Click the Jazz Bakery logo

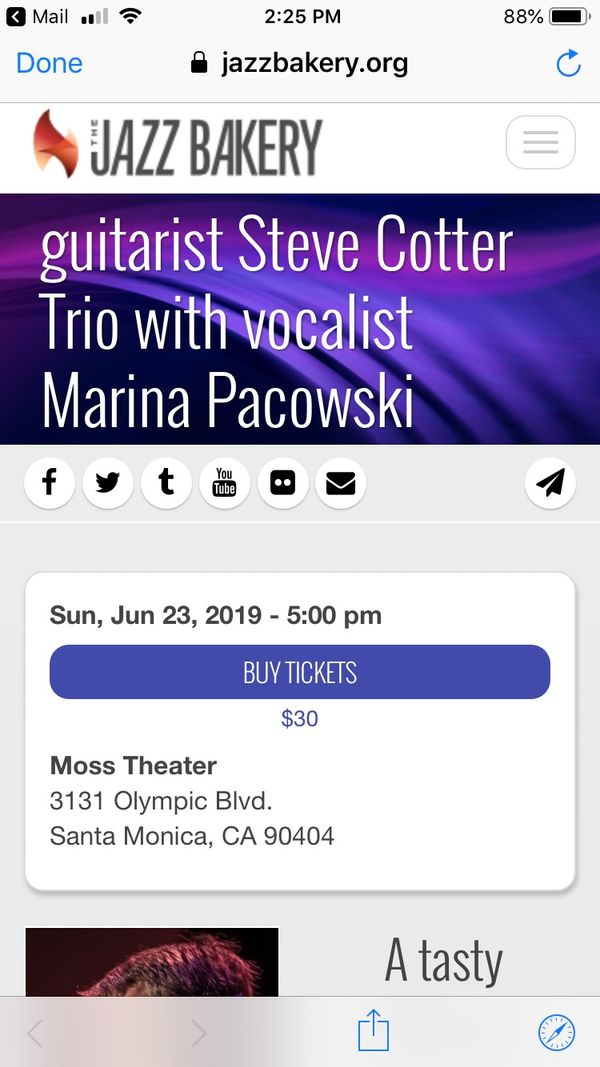(178, 145)
